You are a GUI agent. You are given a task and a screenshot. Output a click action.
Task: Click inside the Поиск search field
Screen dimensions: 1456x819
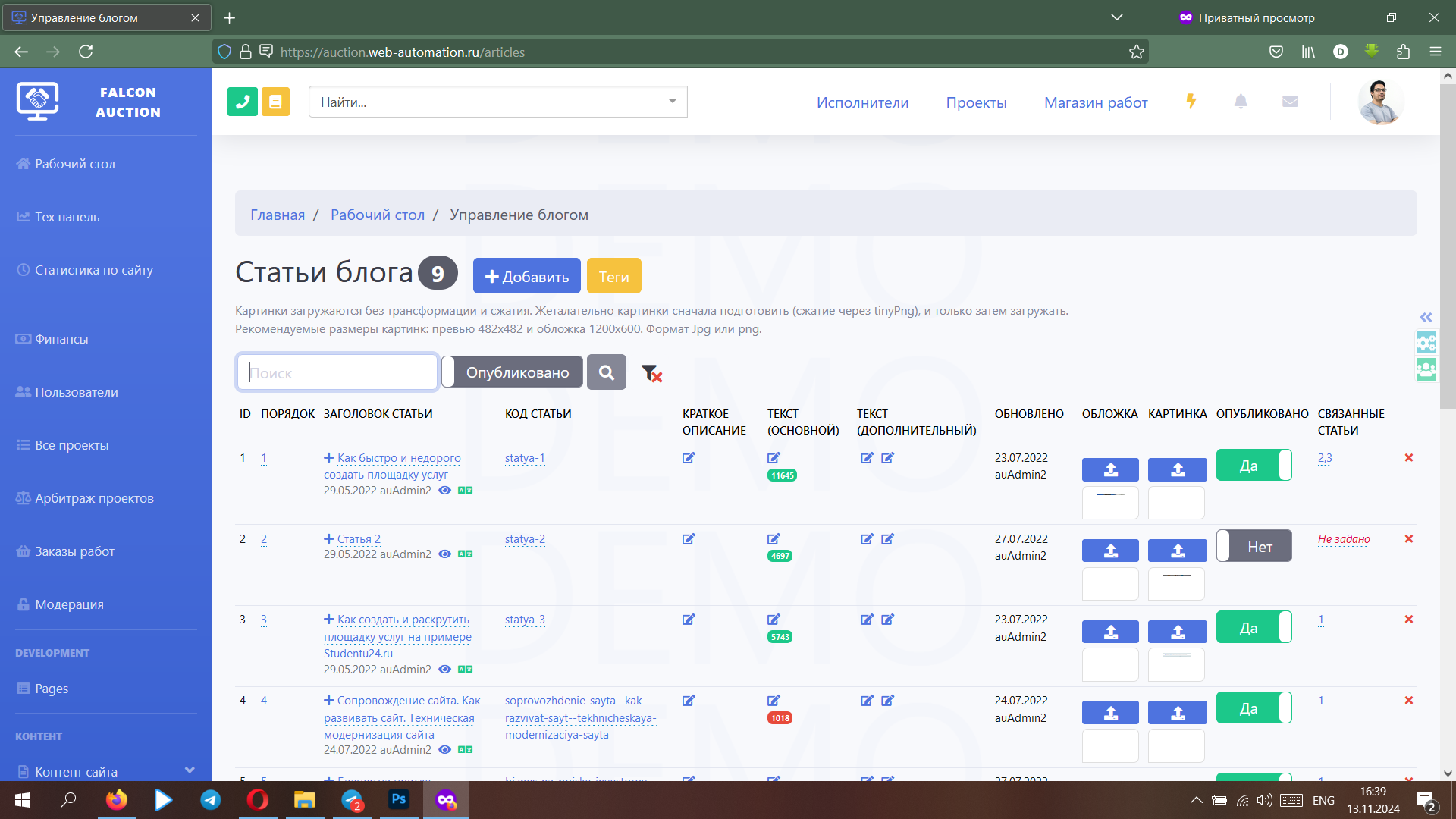[x=337, y=372]
